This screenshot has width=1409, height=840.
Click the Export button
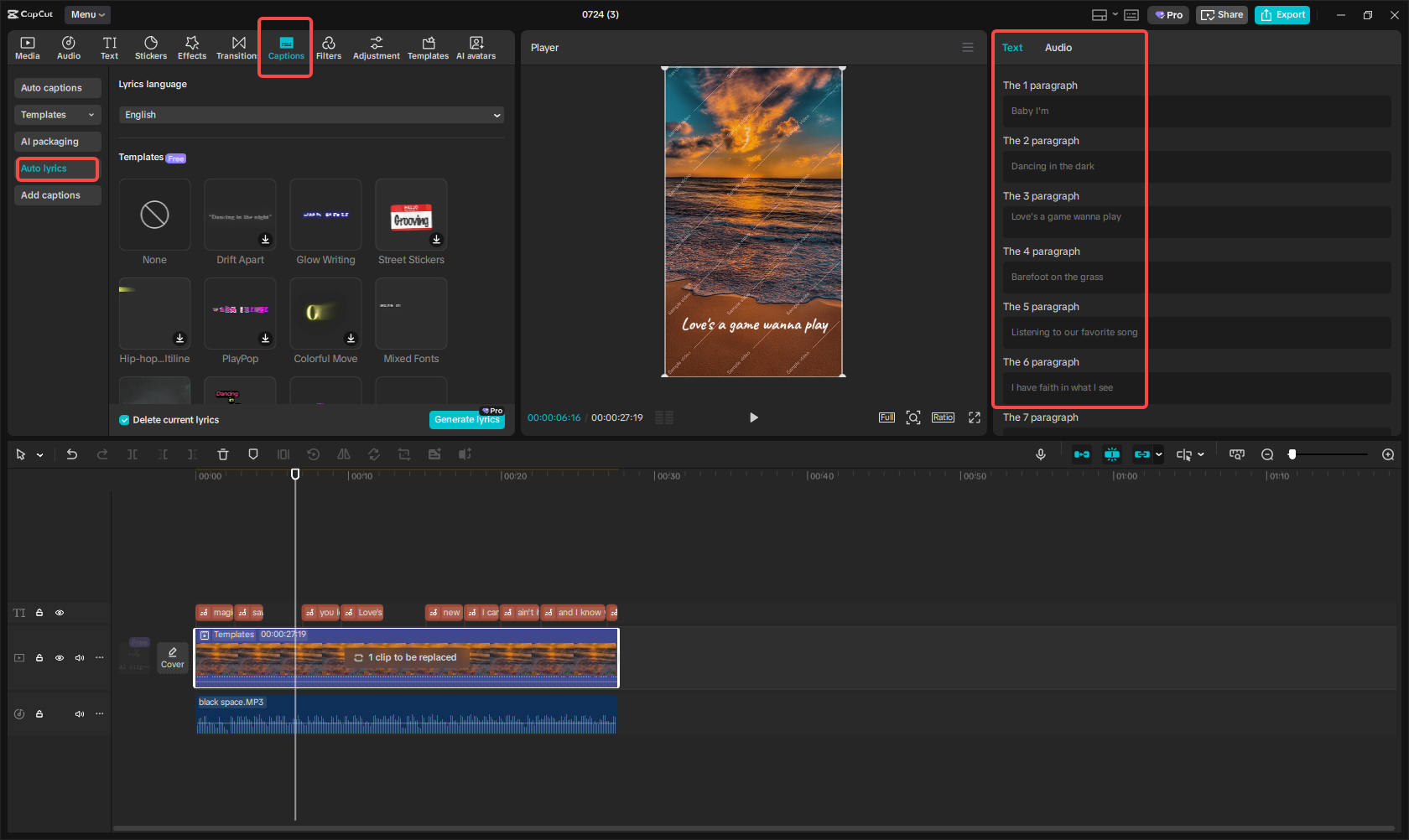tap(1282, 14)
